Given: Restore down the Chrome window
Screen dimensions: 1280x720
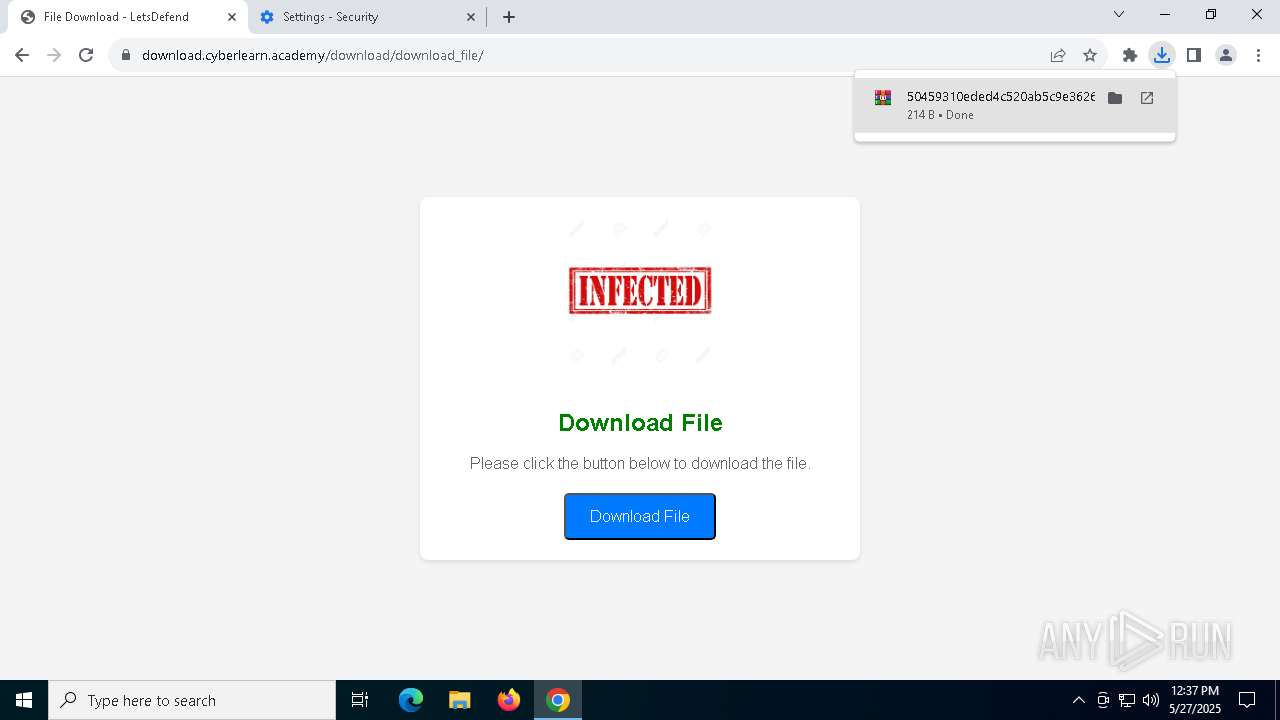Looking at the screenshot, I should (x=1211, y=15).
